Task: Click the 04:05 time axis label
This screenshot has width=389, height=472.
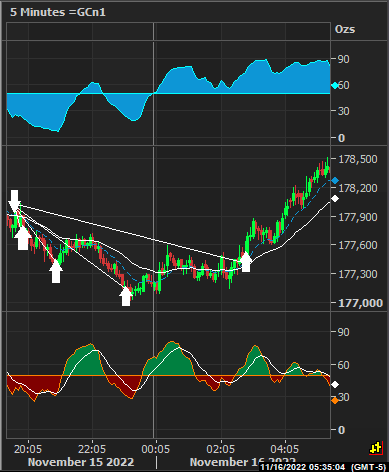Action: point(284,449)
